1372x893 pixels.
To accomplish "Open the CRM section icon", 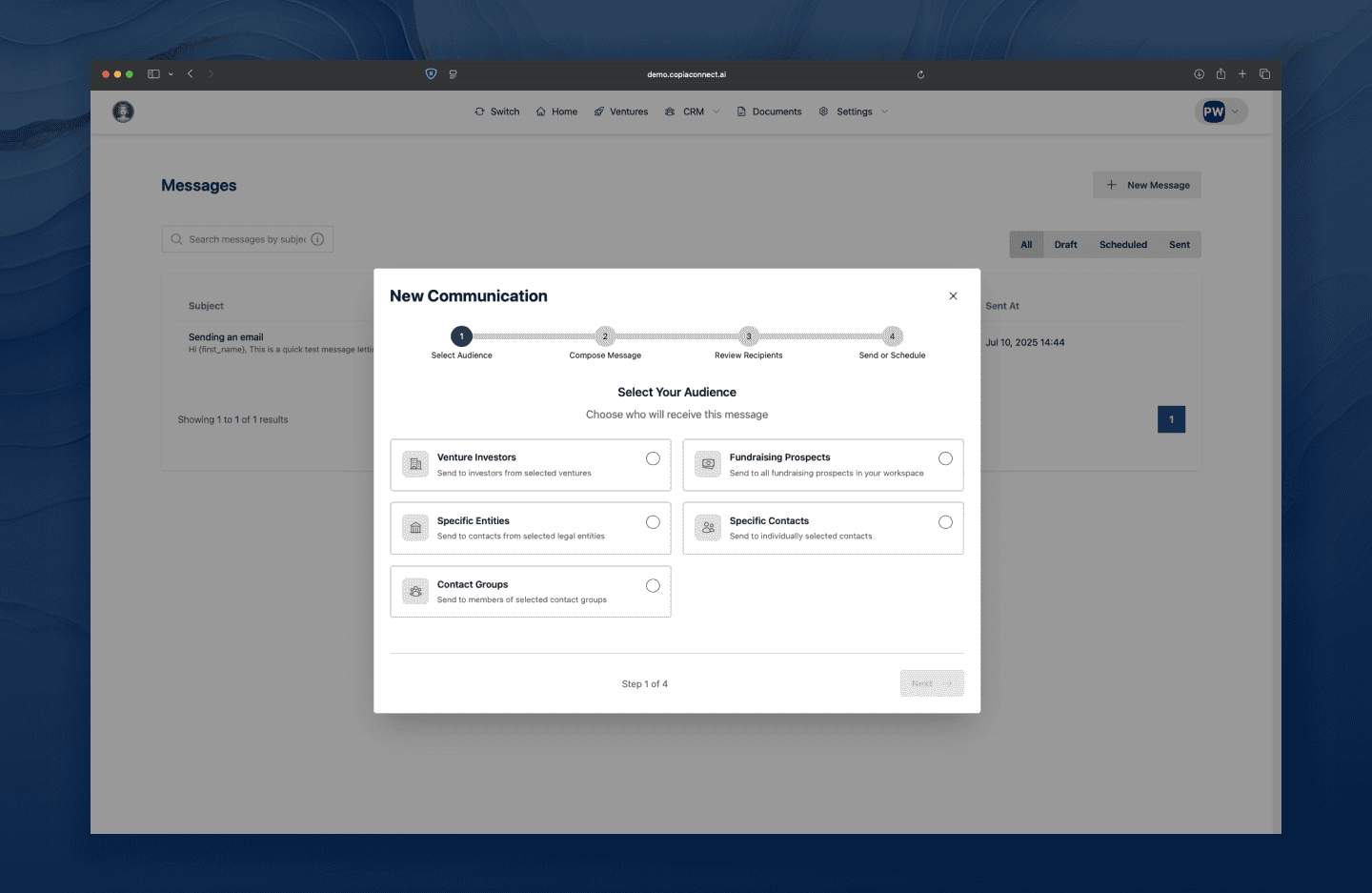I will click(x=671, y=112).
